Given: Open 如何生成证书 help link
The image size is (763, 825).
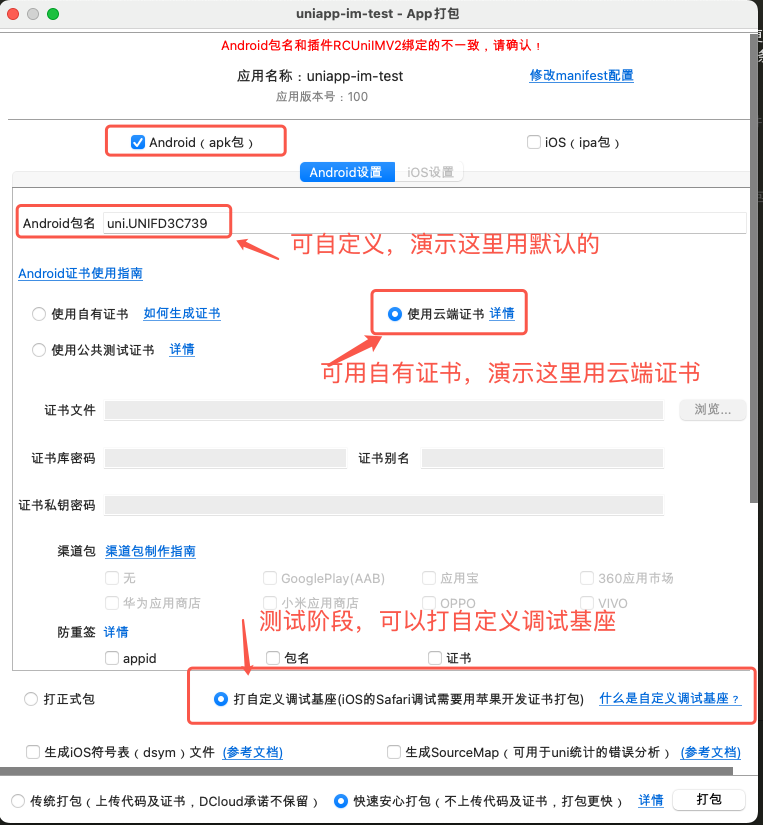Looking at the screenshot, I should pos(181,314).
